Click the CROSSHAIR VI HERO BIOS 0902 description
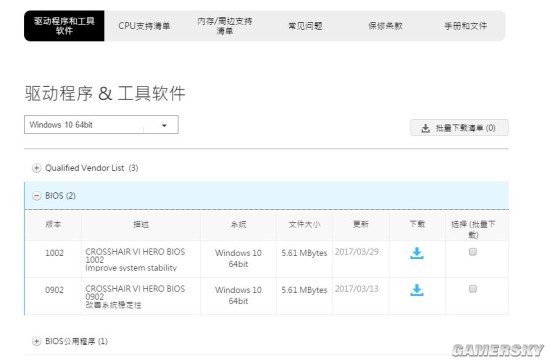Image resolution: width=550 pixels, height=362 pixels. point(135,297)
